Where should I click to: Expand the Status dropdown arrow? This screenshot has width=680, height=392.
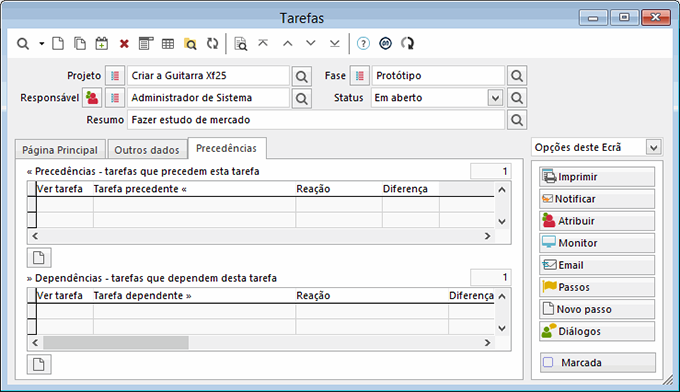[x=495, y=98]
